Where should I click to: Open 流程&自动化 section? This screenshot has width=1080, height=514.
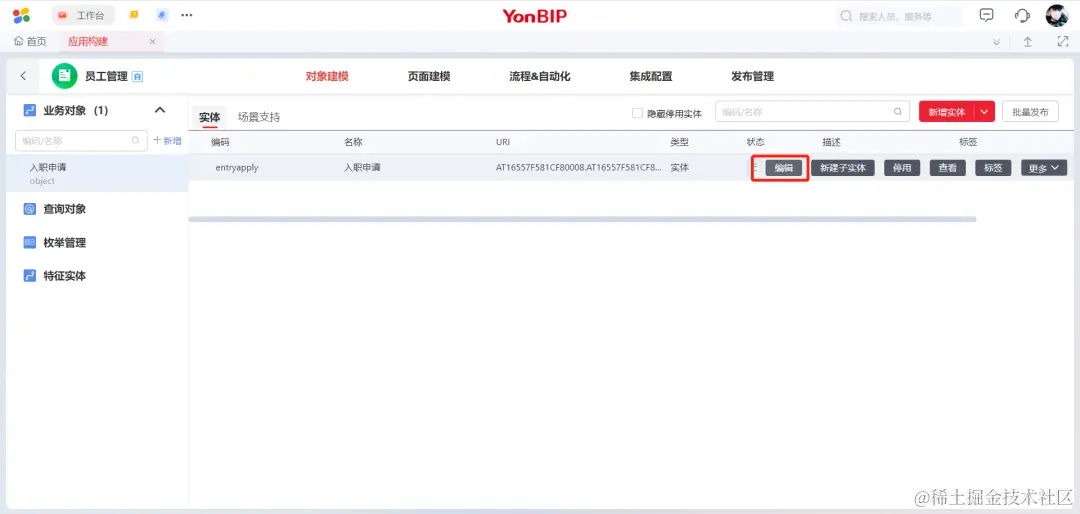click(540, 76)
